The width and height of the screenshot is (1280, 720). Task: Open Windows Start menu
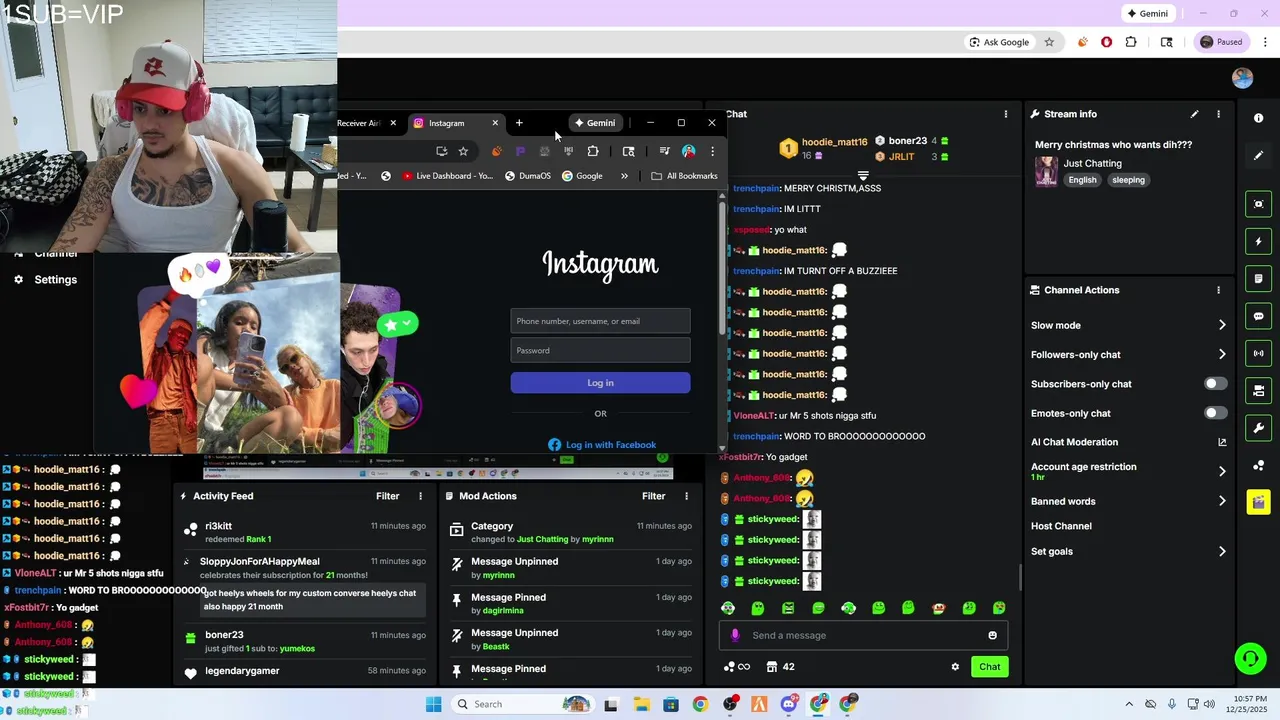pos(433,704)
